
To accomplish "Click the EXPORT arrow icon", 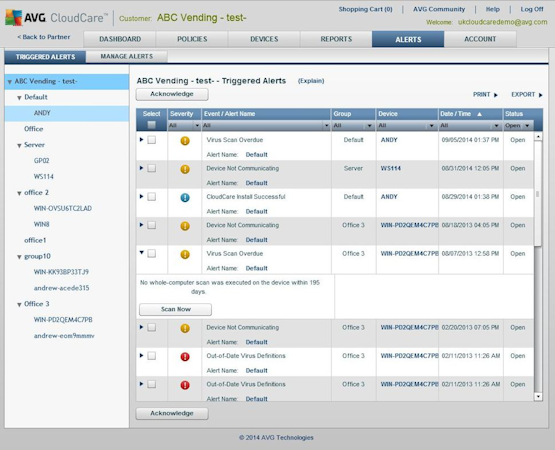I will (x=540, y=95).
